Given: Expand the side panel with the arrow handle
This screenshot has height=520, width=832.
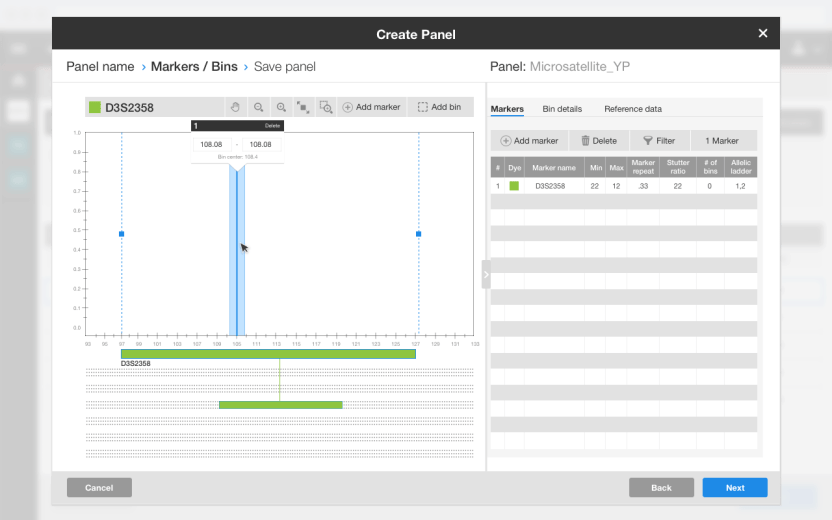Looking at the screenshot, I should (x=486, y=274).
